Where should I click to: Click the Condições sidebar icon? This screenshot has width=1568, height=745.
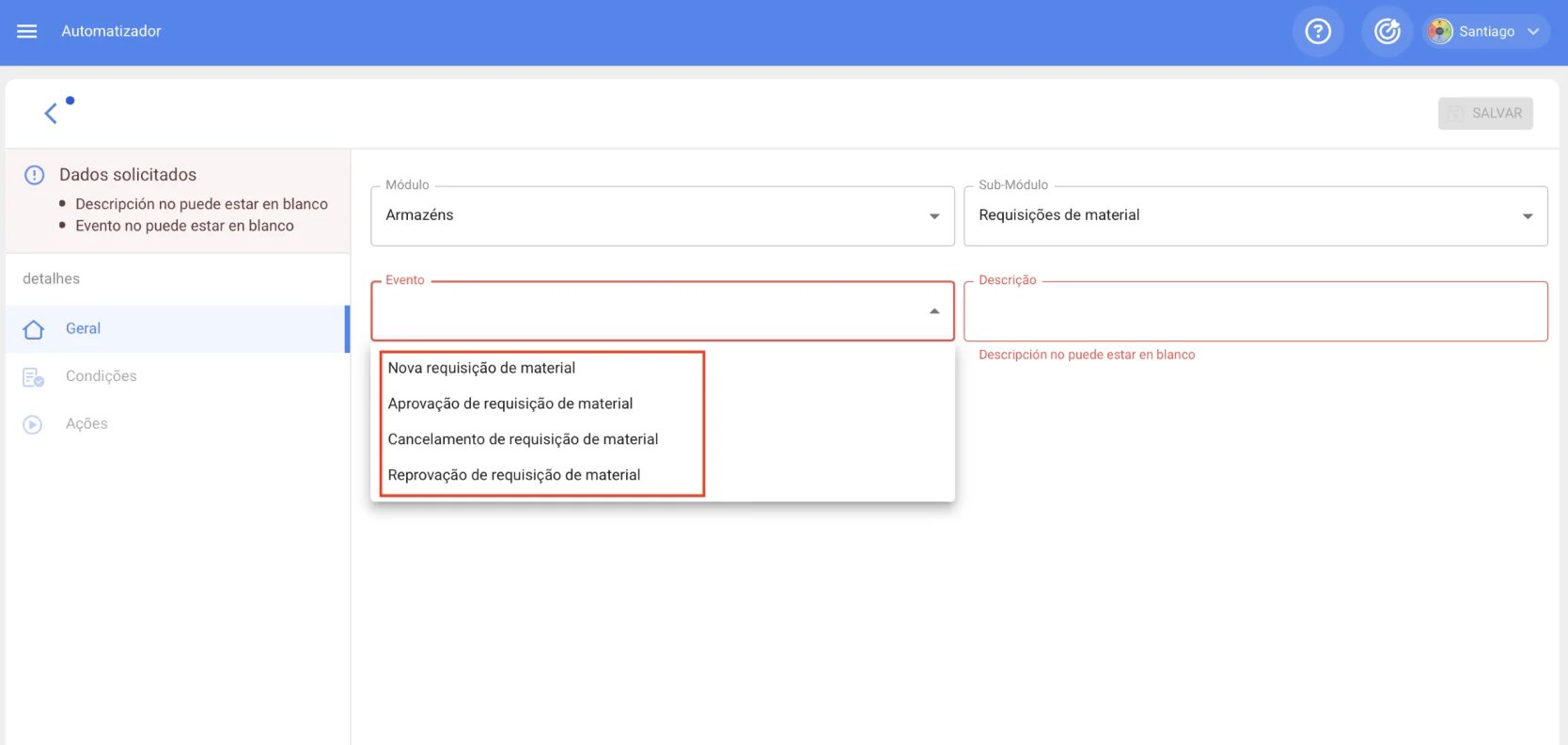pos(33,377)
